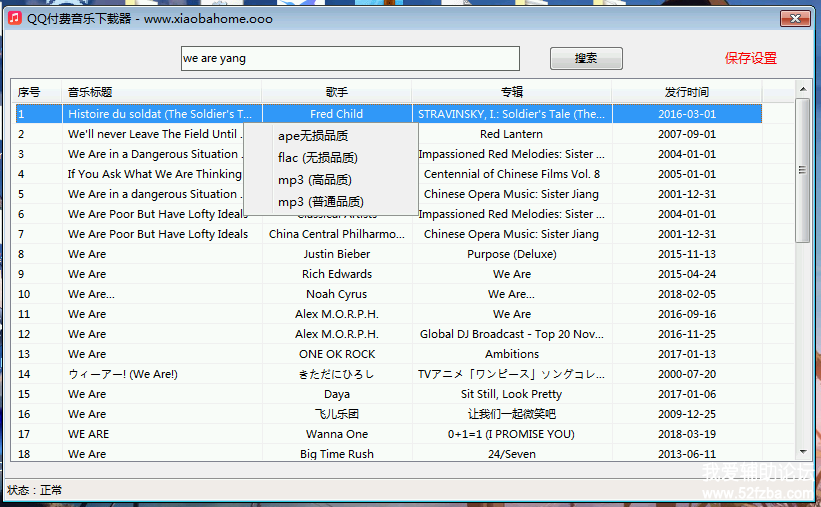This screenshot has height=507, width=821.
Task: Click the 'Wanna One' artist cell
Action: 337,434
